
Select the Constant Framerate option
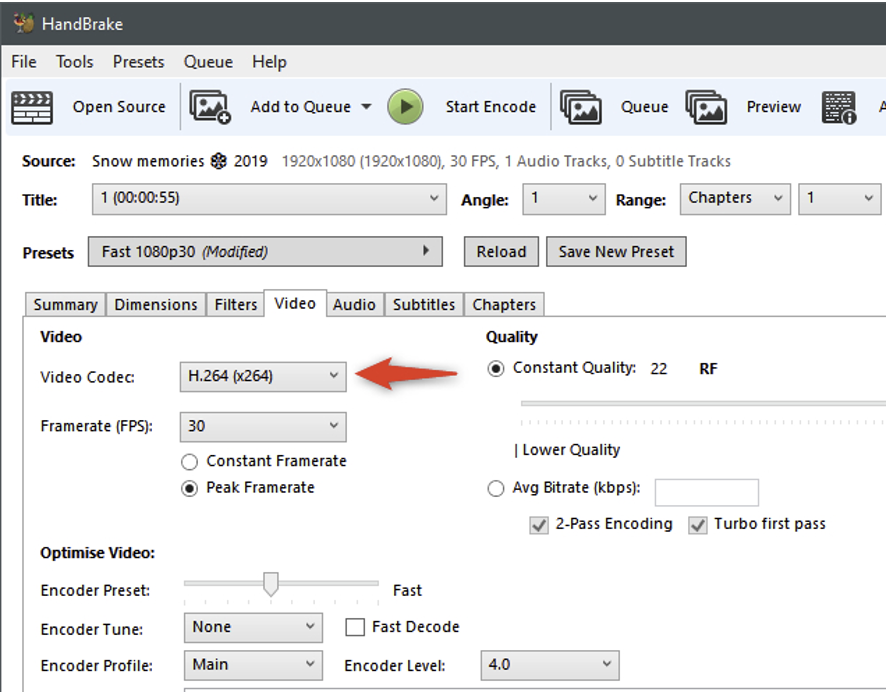click(189, 461)
